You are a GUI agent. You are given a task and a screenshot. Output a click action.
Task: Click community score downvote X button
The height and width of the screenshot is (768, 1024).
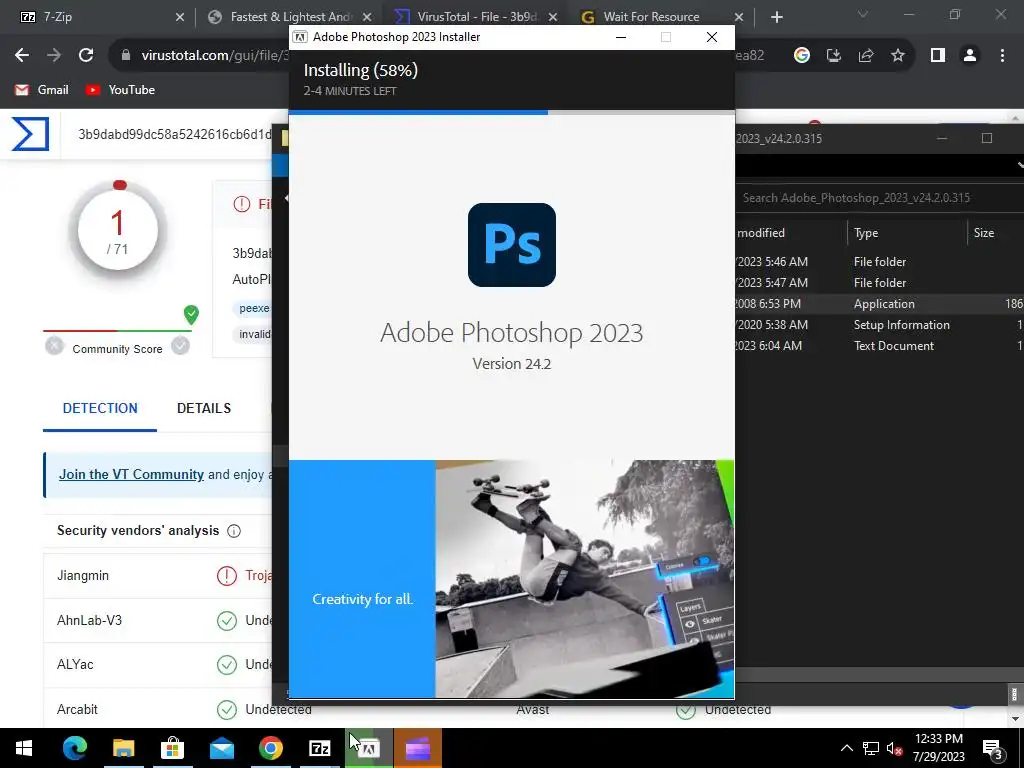pos(54,345)
